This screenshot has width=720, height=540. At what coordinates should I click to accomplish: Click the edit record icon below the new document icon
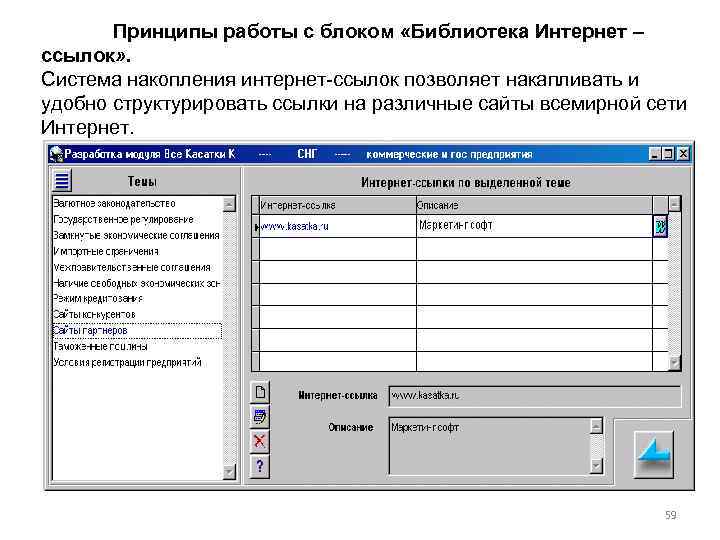(260, 416)
